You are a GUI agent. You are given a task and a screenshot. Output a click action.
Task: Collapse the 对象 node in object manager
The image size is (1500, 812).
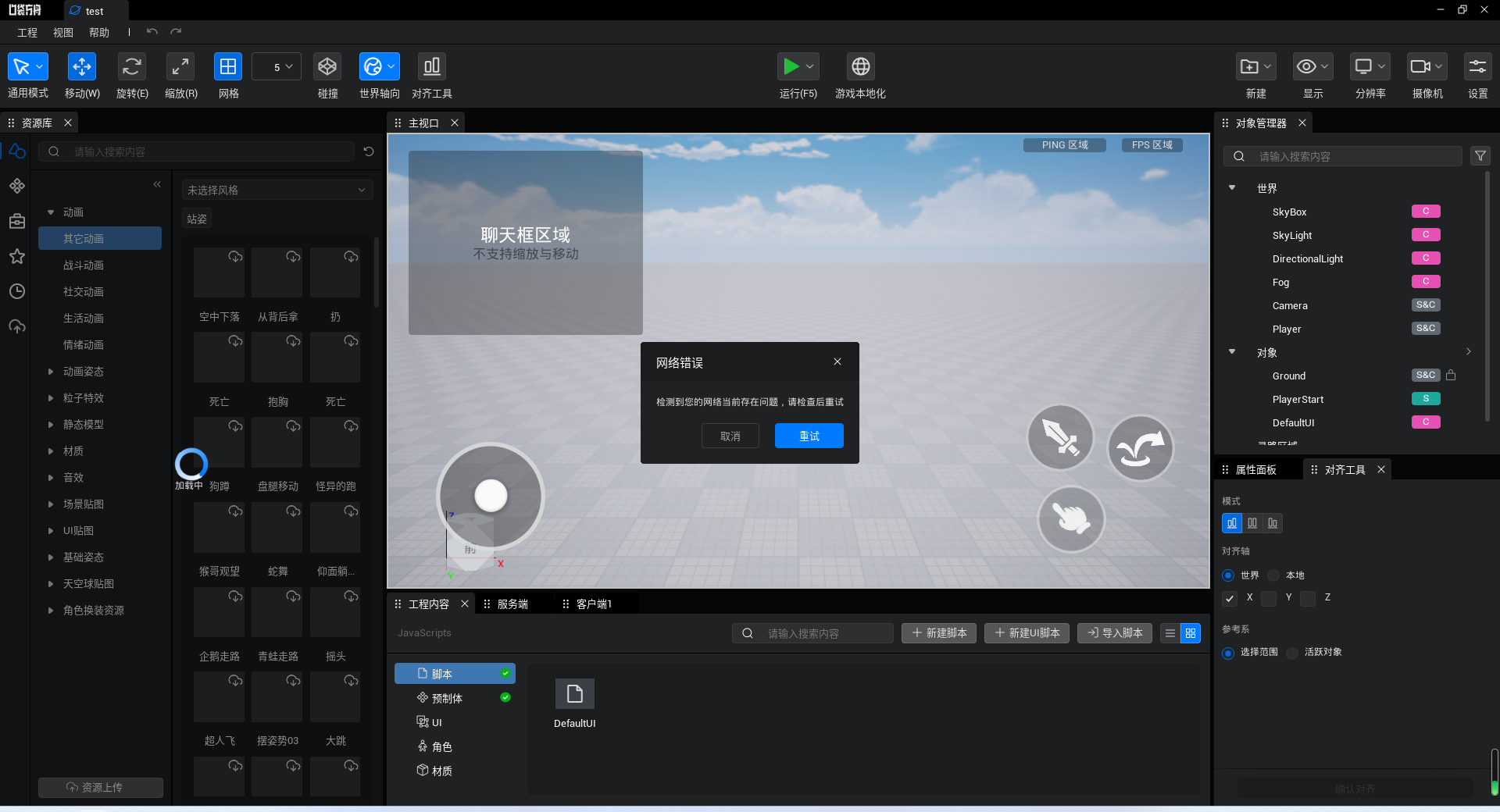(x=1232, y=352)
